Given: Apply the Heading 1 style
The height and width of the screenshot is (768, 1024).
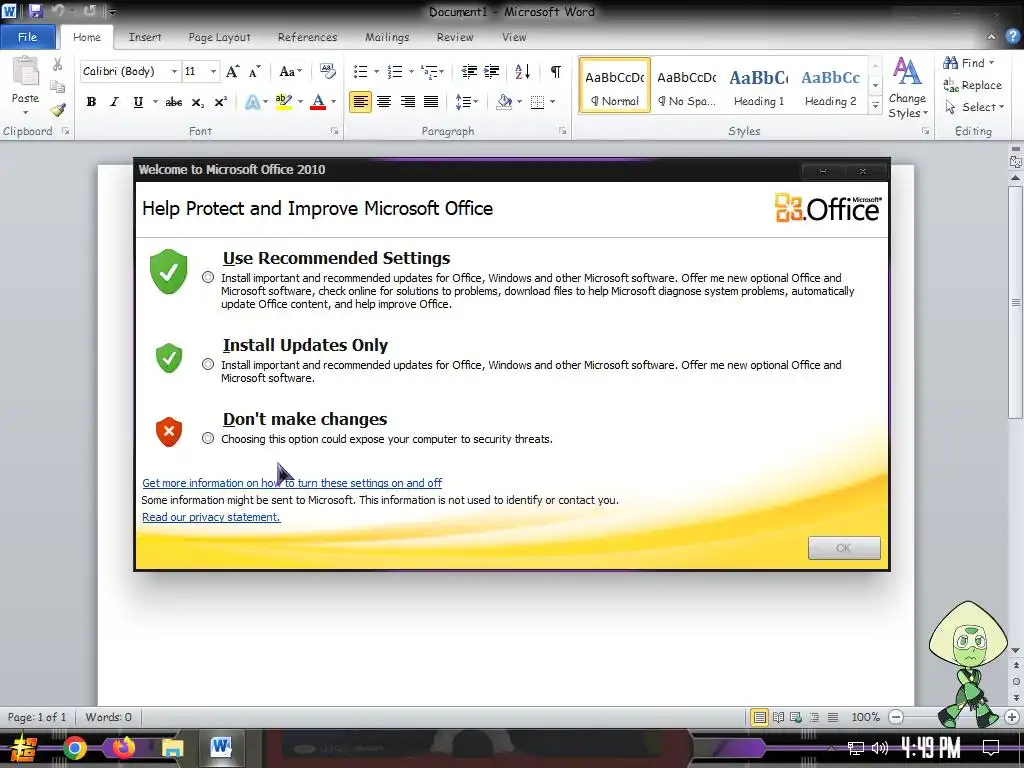Looking at the screenshot, I should 759,86.
